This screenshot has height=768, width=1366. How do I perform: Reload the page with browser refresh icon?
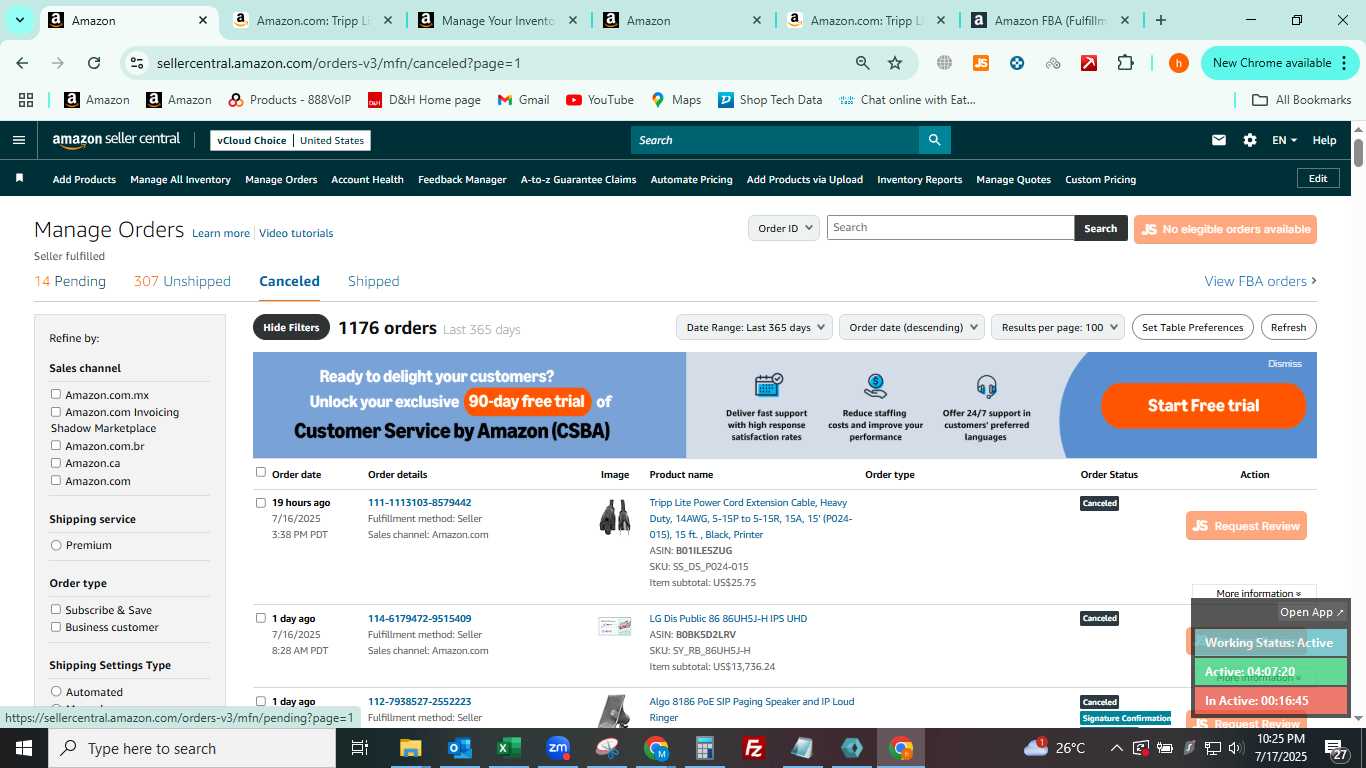[94, 63]
